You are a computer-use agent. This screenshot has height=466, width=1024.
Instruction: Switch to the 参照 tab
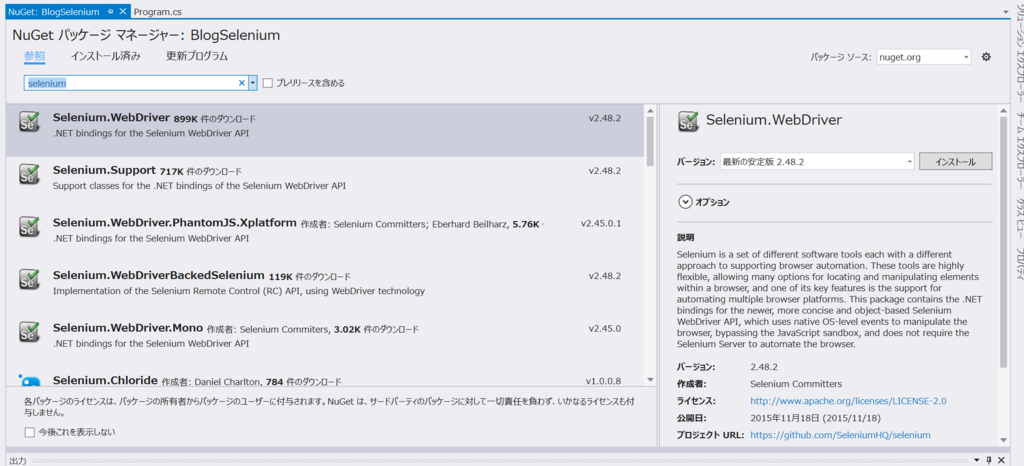(x=35, y=56)
